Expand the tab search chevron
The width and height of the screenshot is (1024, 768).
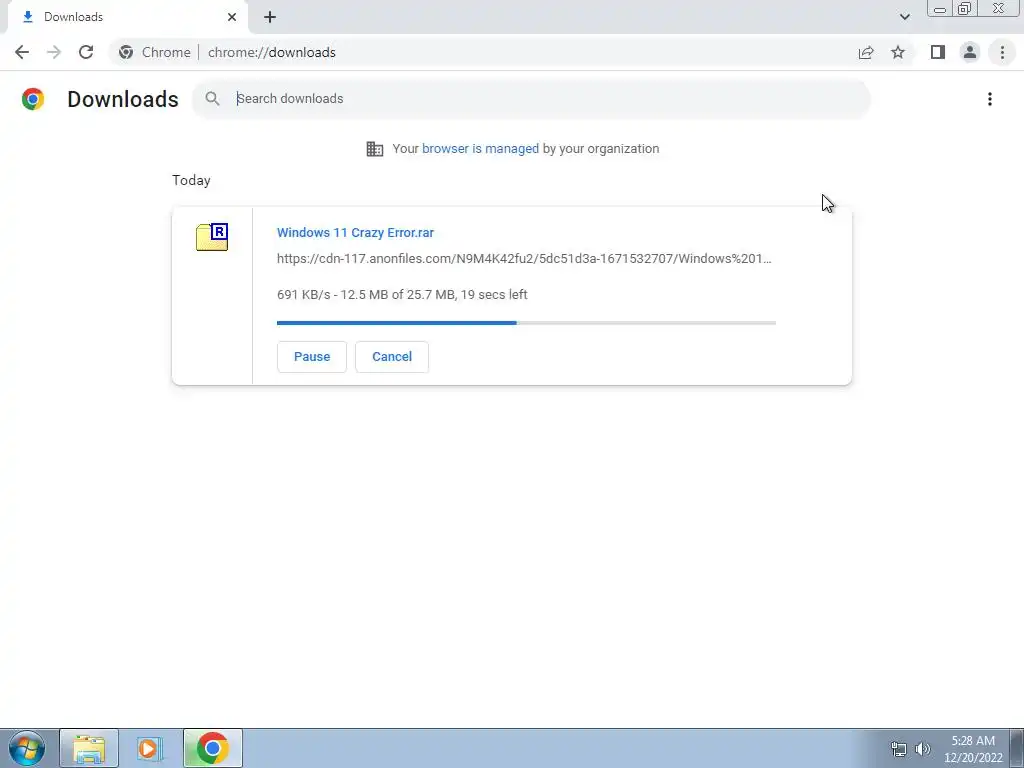[x=904, y=17]
